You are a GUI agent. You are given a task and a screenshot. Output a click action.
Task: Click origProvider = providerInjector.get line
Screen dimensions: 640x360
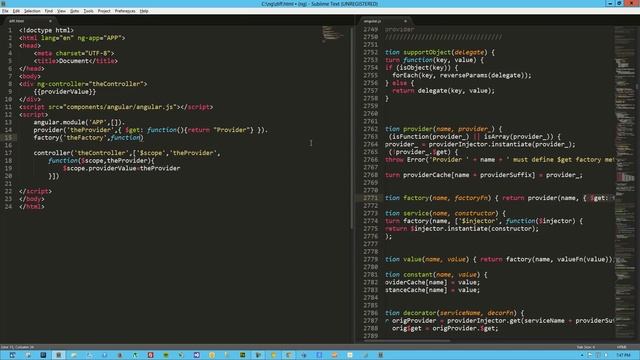[x=499, y=321]
